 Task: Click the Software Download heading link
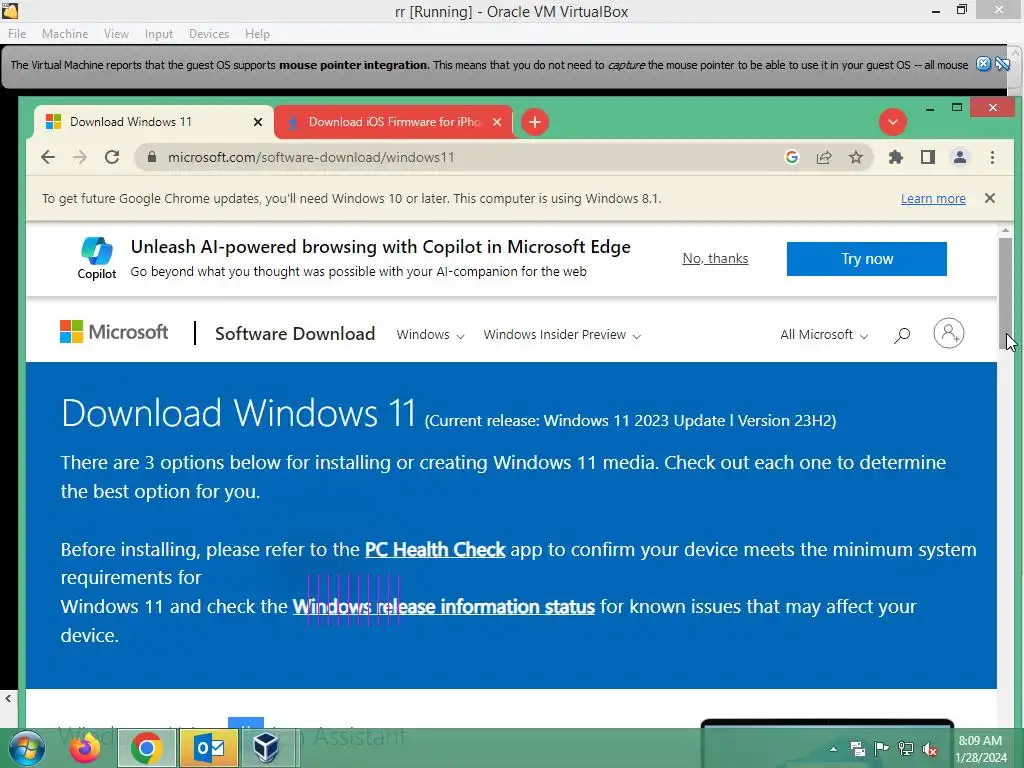point(295,334)
